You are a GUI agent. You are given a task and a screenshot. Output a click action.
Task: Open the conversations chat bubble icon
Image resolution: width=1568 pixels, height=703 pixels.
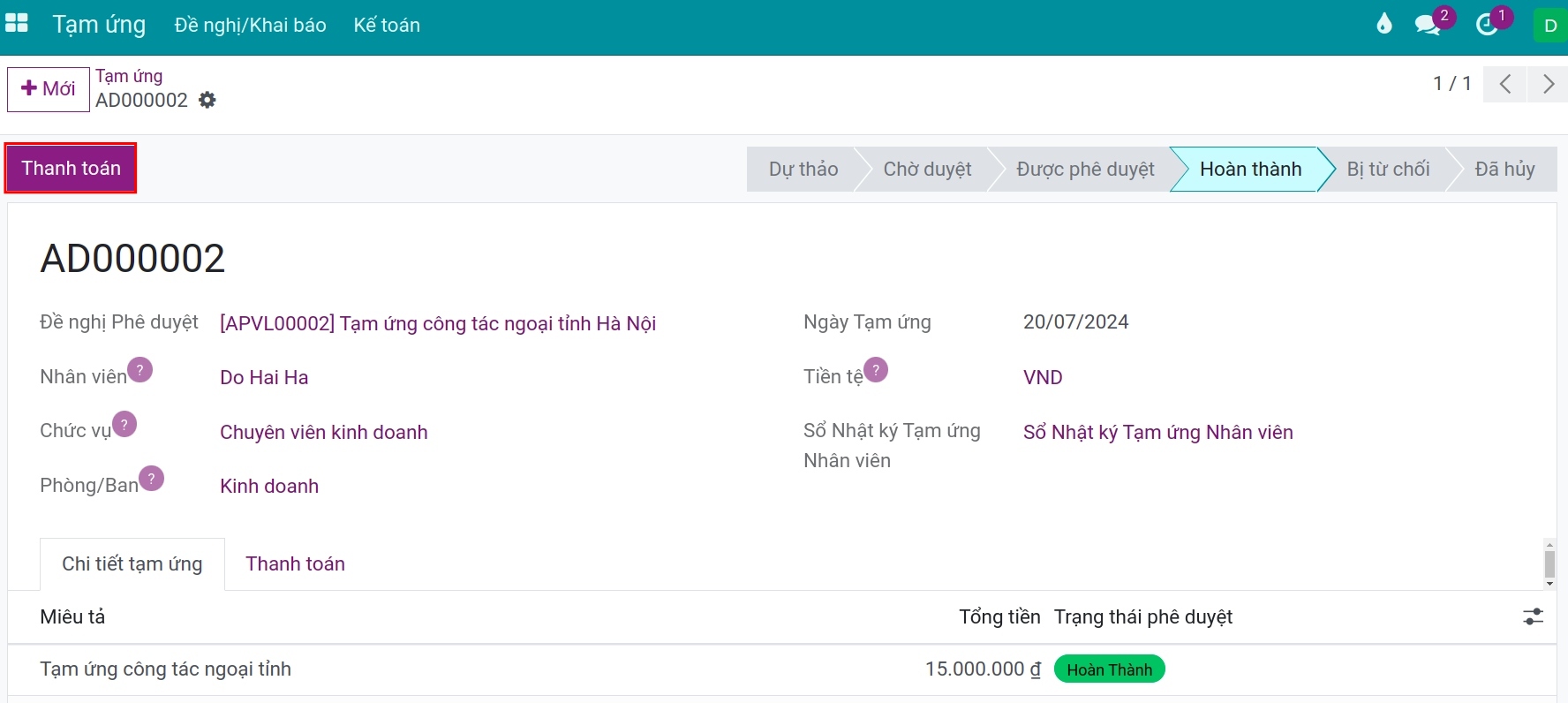(1427, 24)
